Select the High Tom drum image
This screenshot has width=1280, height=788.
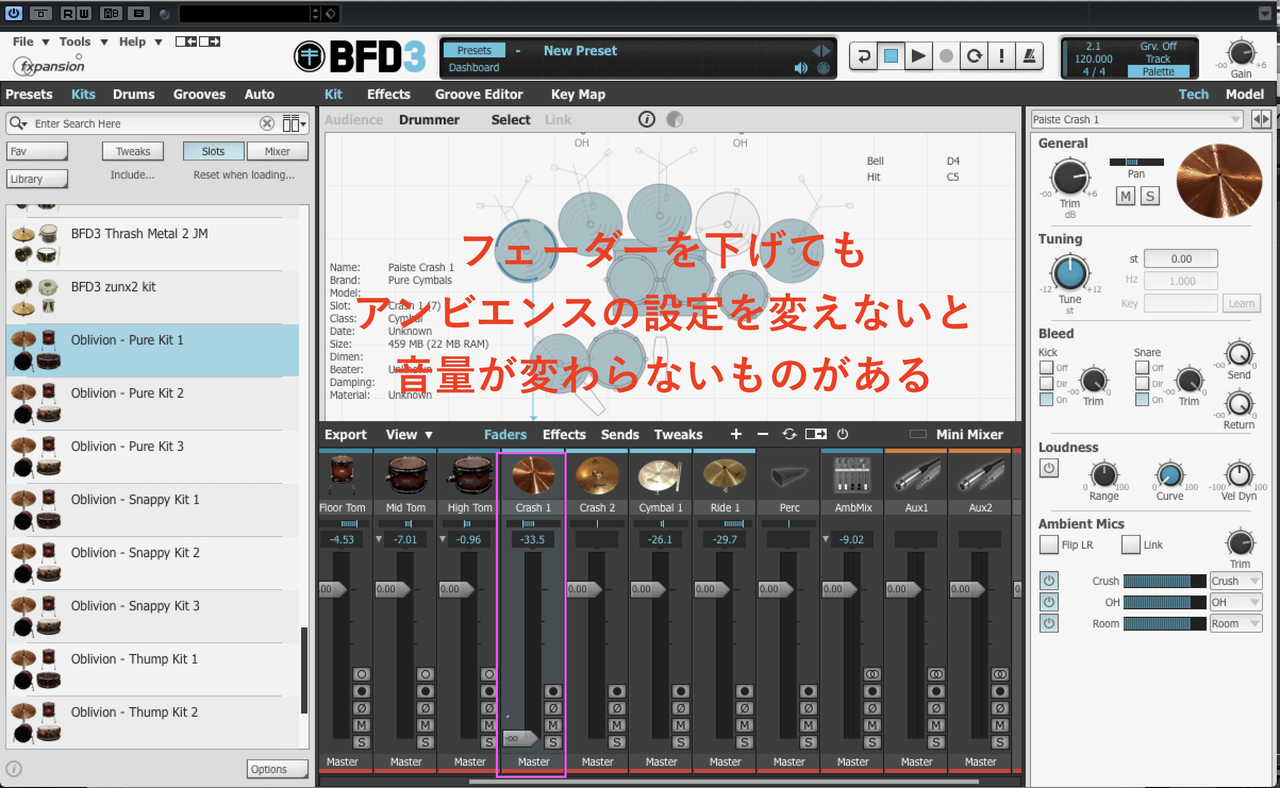click(x=470, y=474)
